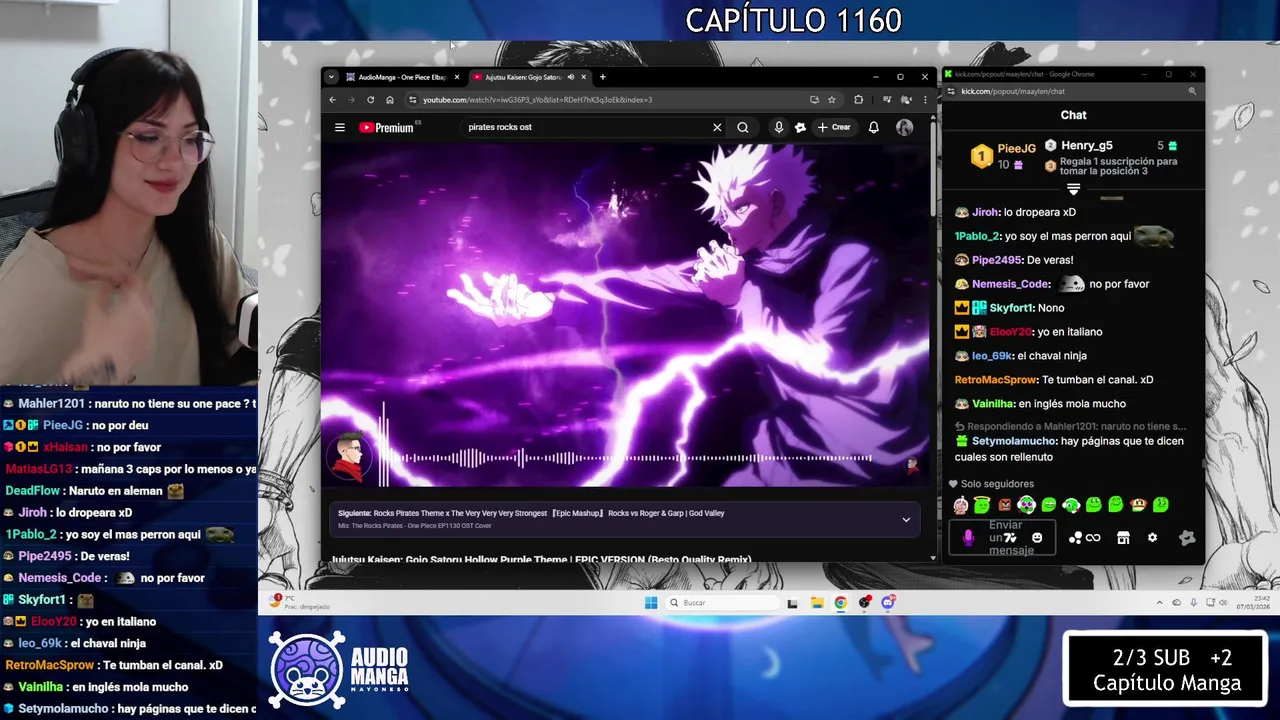Clear the YouTube search box text
Viewport: 1280px width, 720px height.
(x=717, y=127)
